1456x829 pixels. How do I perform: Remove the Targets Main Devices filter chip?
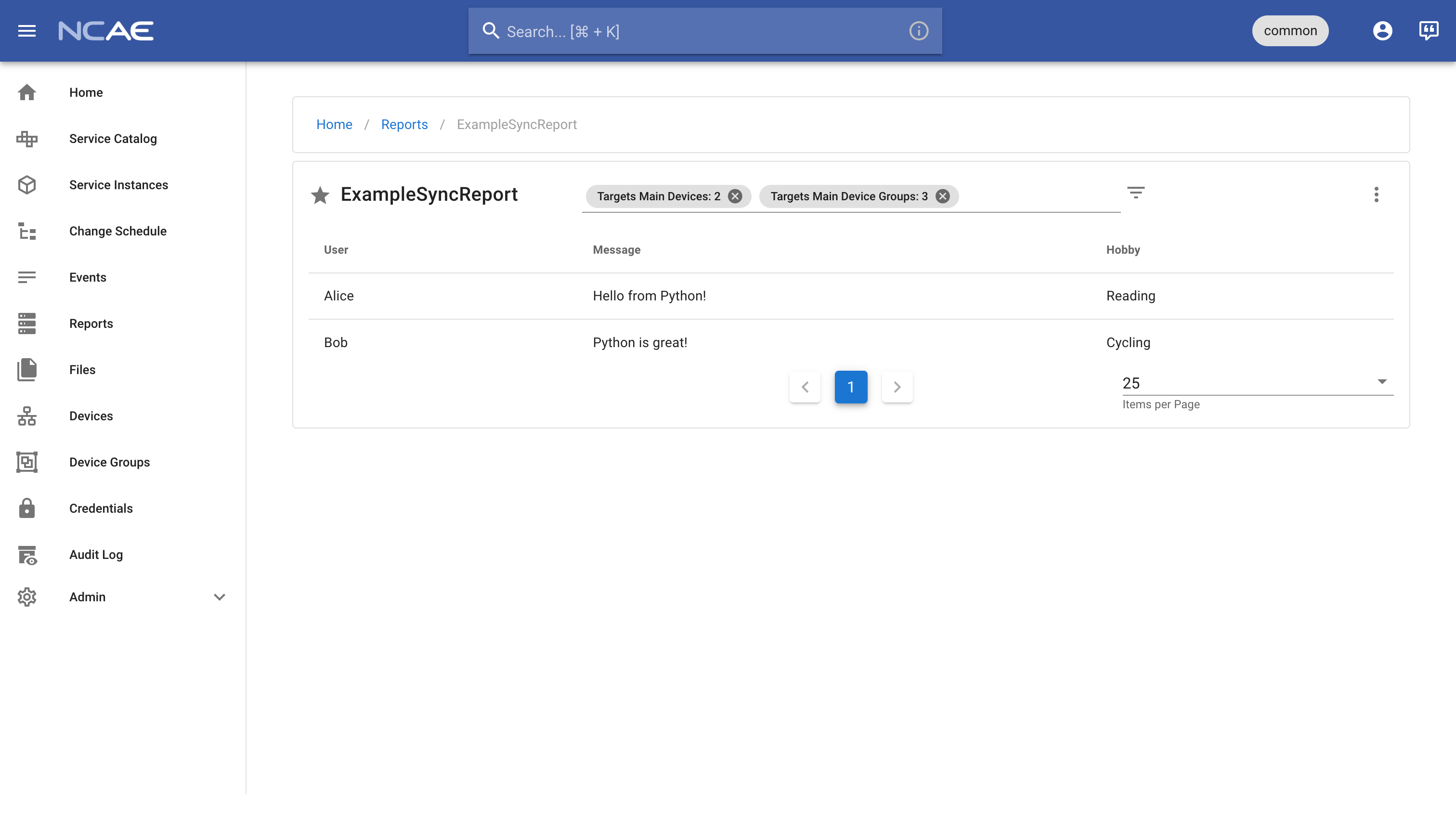735,196
